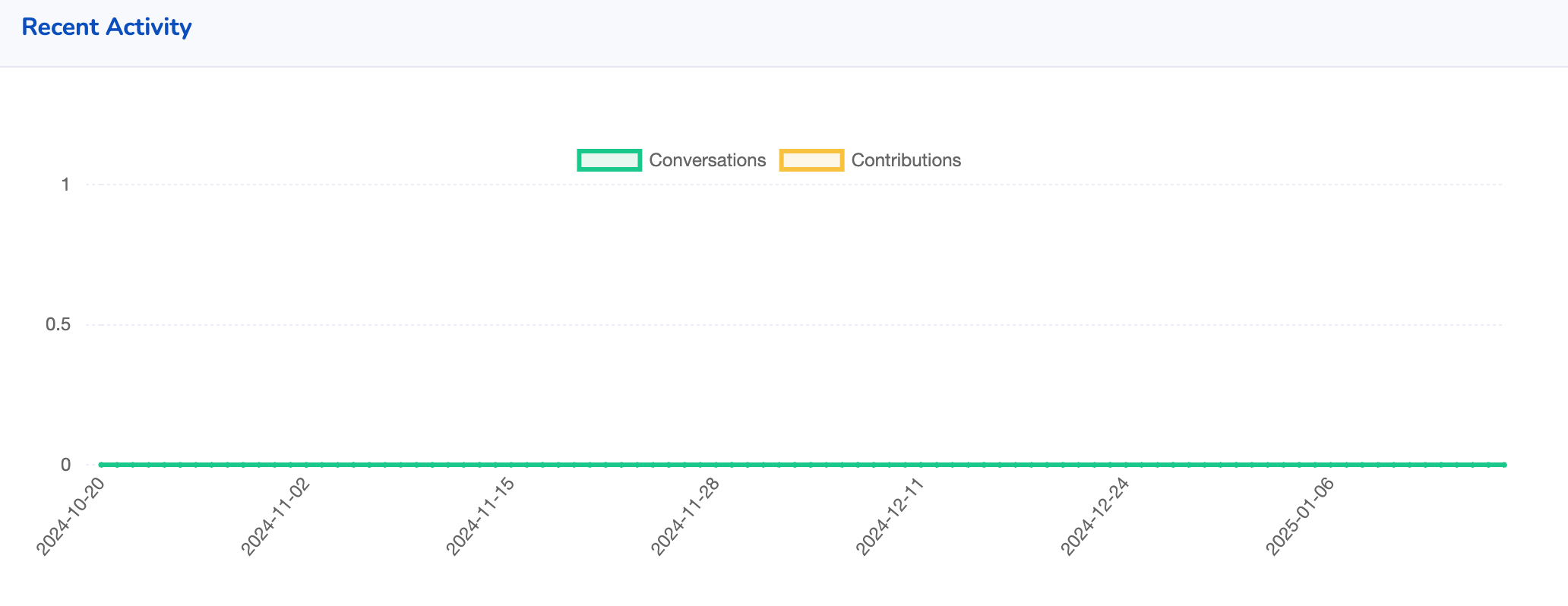1568x606 pixels.
Task: Click the line's data point for 2024-11-28
Action: pyautogui.click(x=716, y=465)
